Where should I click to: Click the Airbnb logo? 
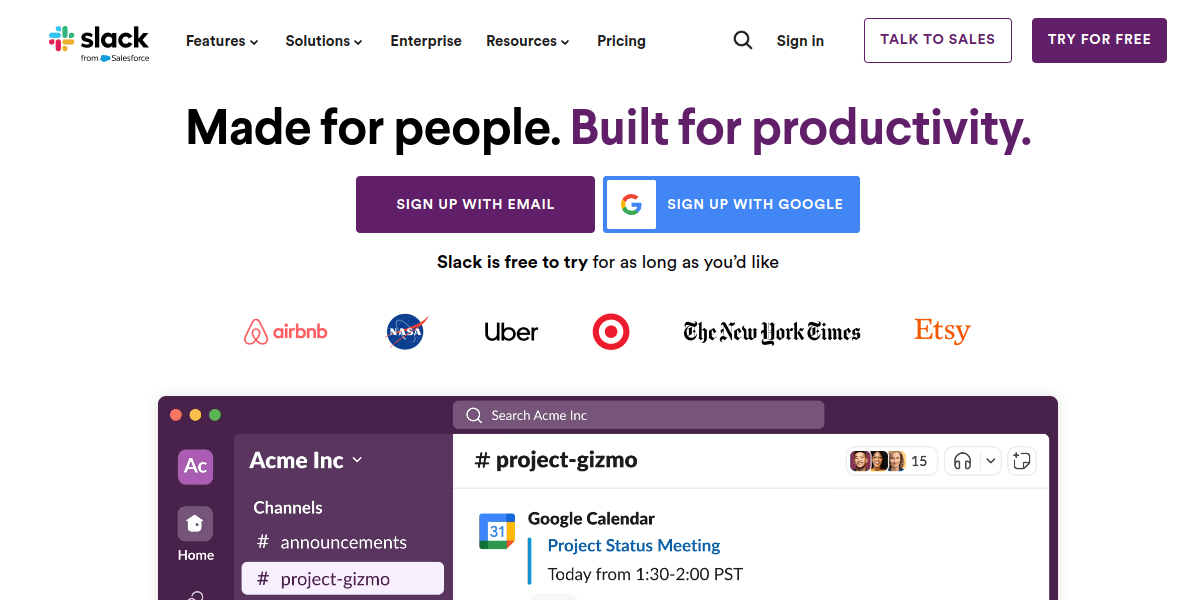click(x=285, y=331)
